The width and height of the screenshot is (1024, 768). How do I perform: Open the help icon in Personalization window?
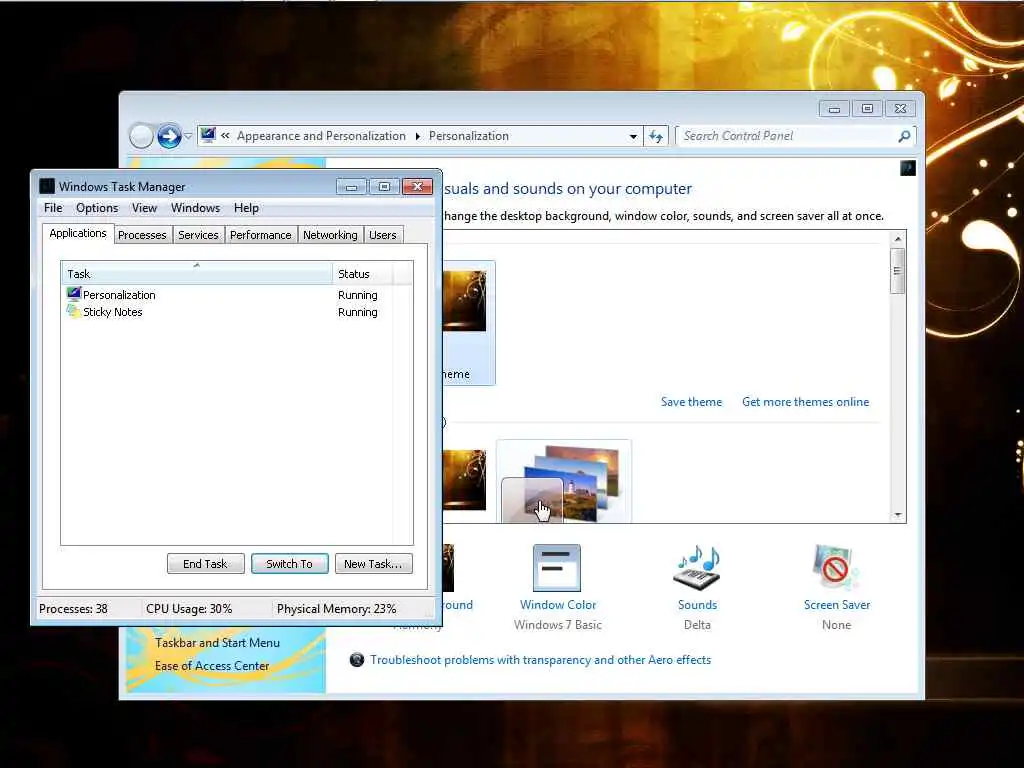(x=908, y=168)
